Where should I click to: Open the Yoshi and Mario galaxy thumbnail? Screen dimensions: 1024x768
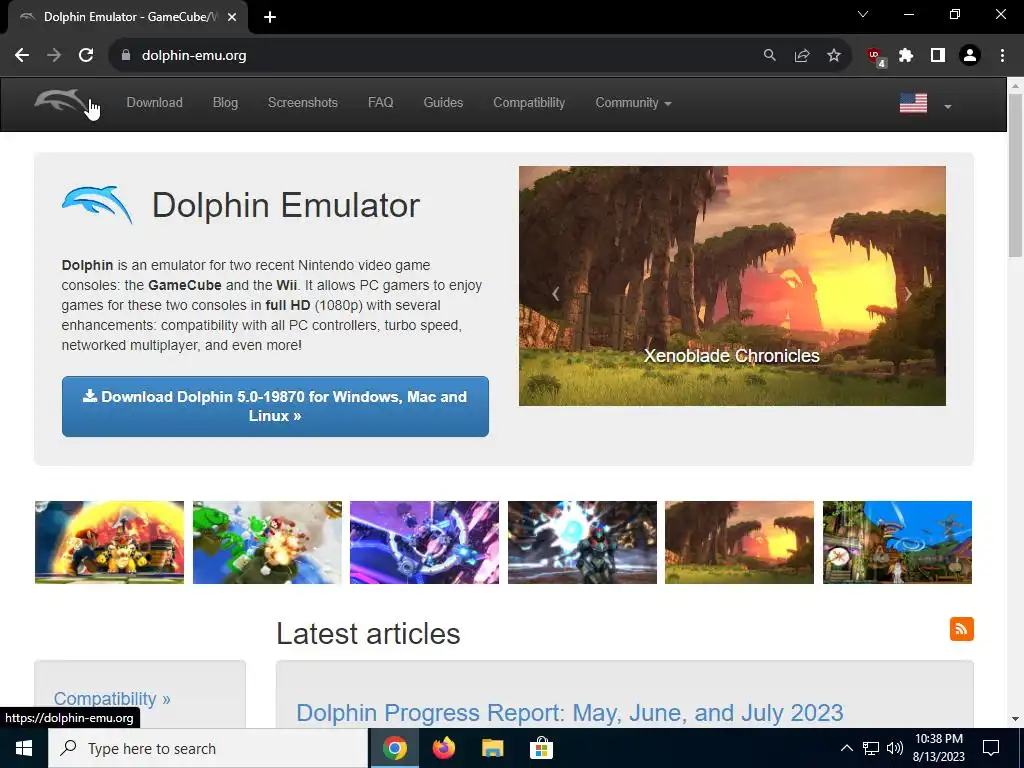tap(267, 542)
